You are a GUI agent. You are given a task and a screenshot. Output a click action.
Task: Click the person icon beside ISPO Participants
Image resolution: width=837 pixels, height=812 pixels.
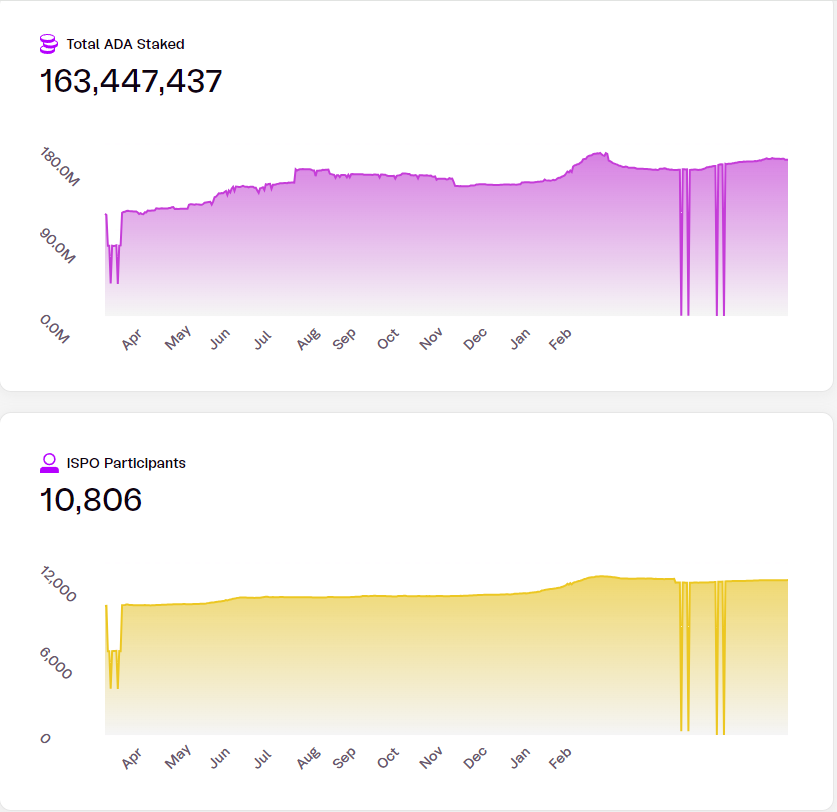click(x=49, y=463)
